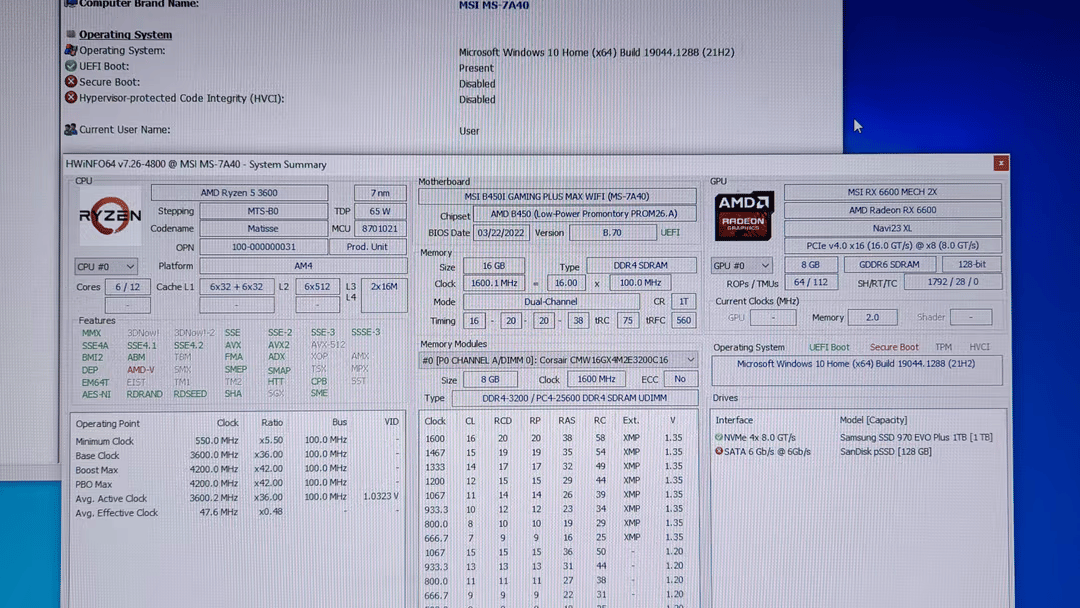Click the Operating System section header icon
This screenshot has width=1080, height=608.
[x=70, y=34]
